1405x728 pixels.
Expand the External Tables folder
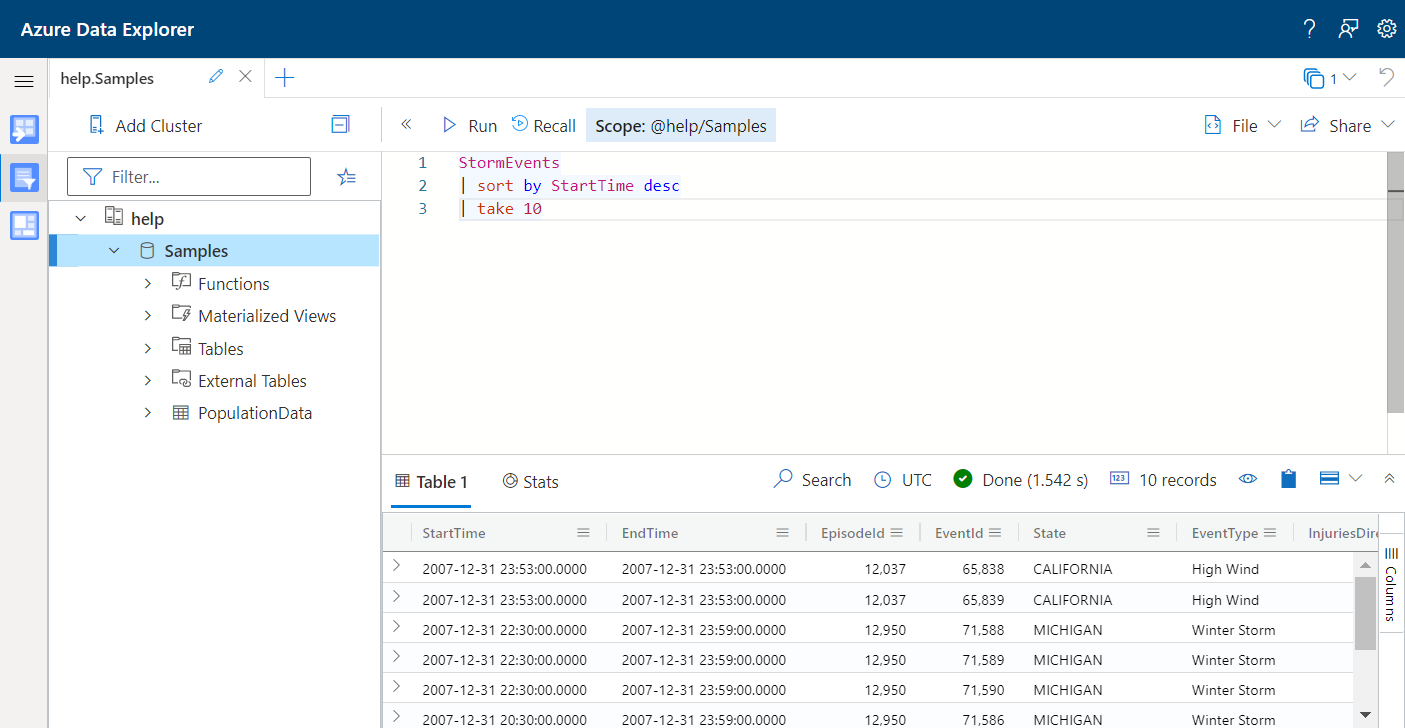(x=148, y=381)
